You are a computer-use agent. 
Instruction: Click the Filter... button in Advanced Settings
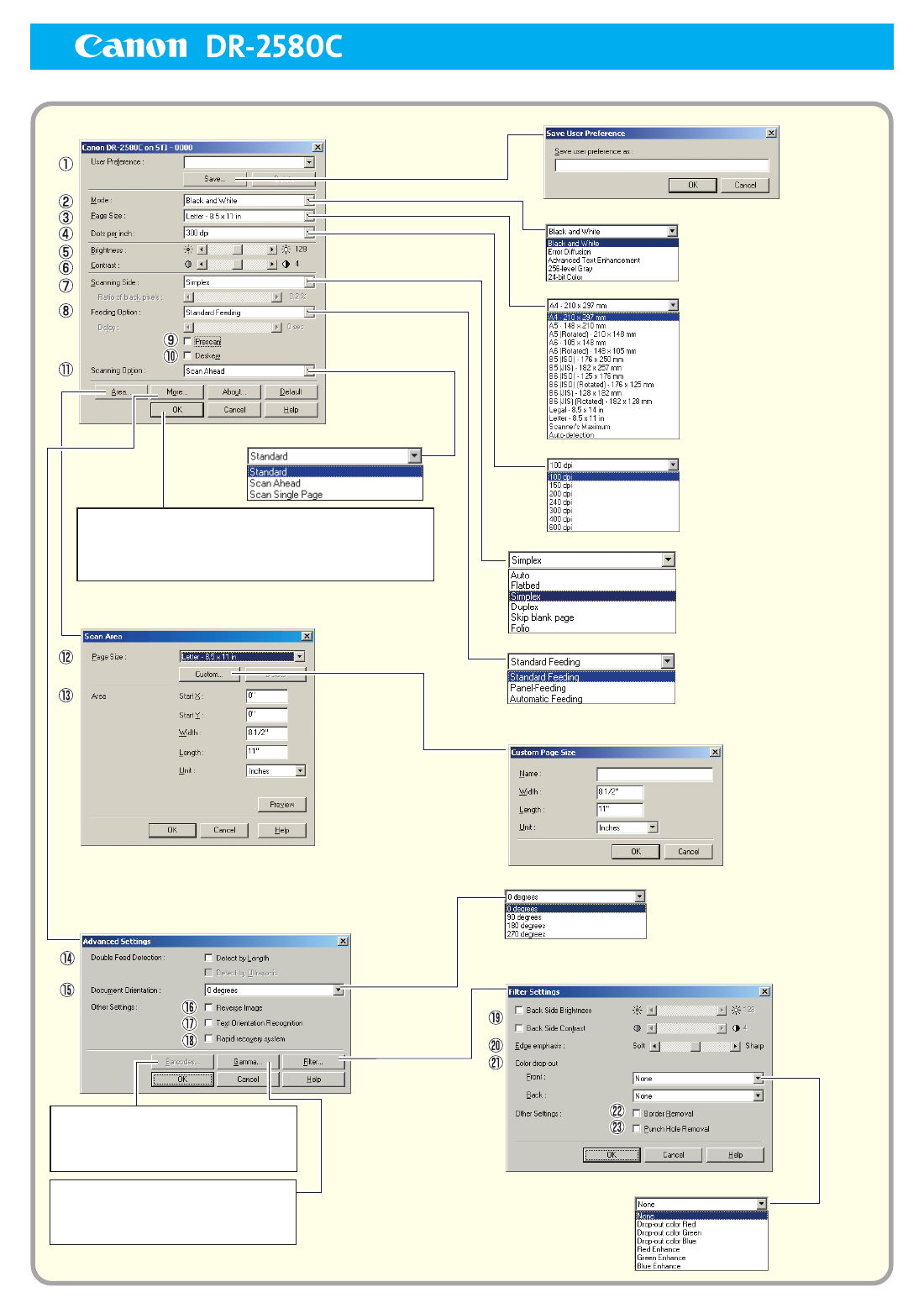click(313, 1063)
